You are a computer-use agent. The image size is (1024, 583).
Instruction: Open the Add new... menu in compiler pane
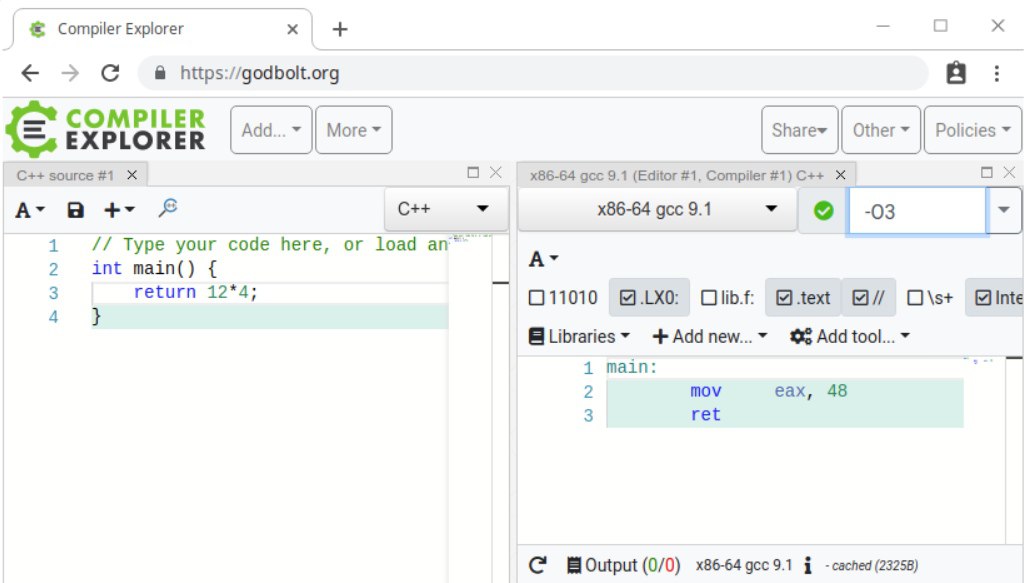click(x=710, y=336)
